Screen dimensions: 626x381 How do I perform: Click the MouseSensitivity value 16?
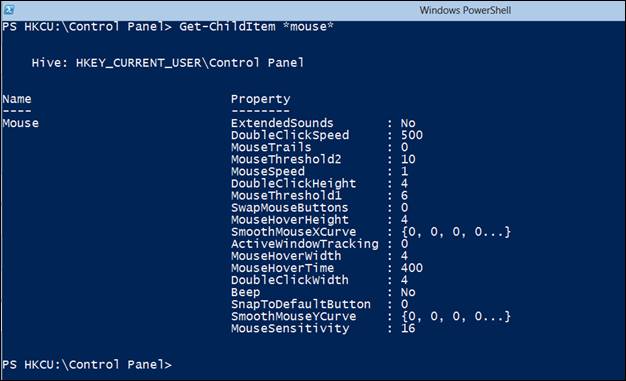(x=408, y=328)
